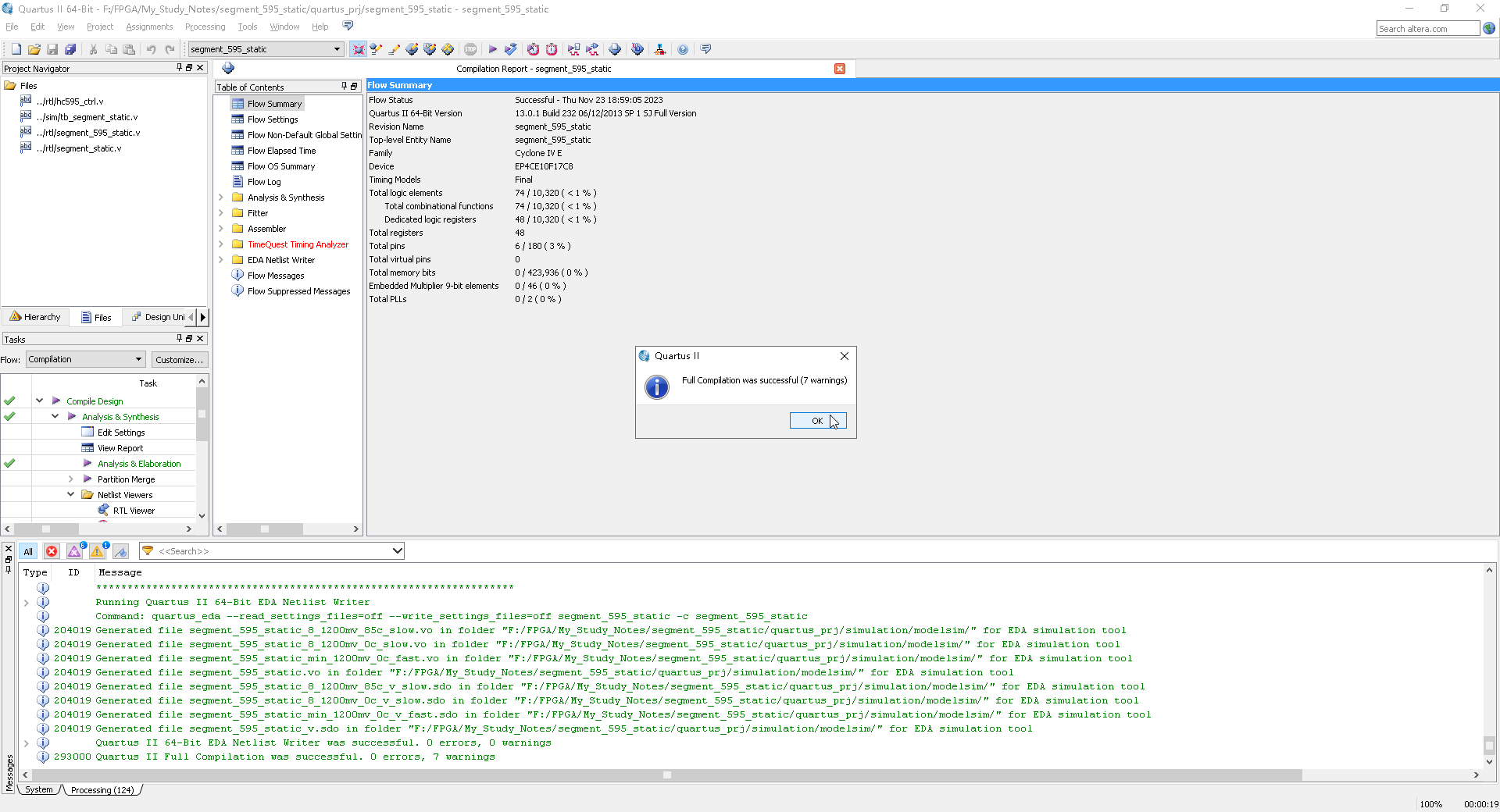Open a file with the folder icon
Image resolution: width=1500 pixels, height=812 pixels.
pyautogui.click(x=34, y=49)
